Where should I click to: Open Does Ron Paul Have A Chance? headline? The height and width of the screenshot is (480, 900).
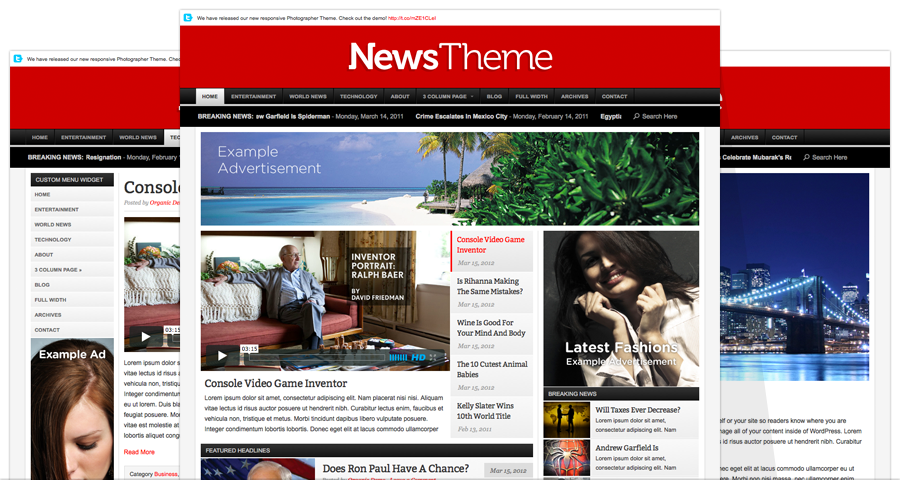click(395, 469)
